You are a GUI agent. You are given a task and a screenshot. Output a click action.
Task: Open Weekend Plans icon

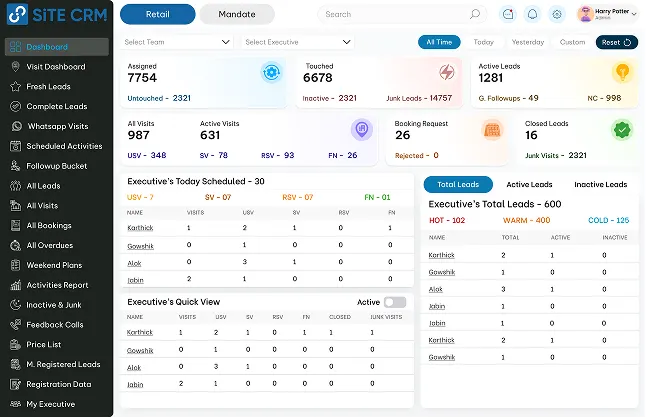pos(15,265)
